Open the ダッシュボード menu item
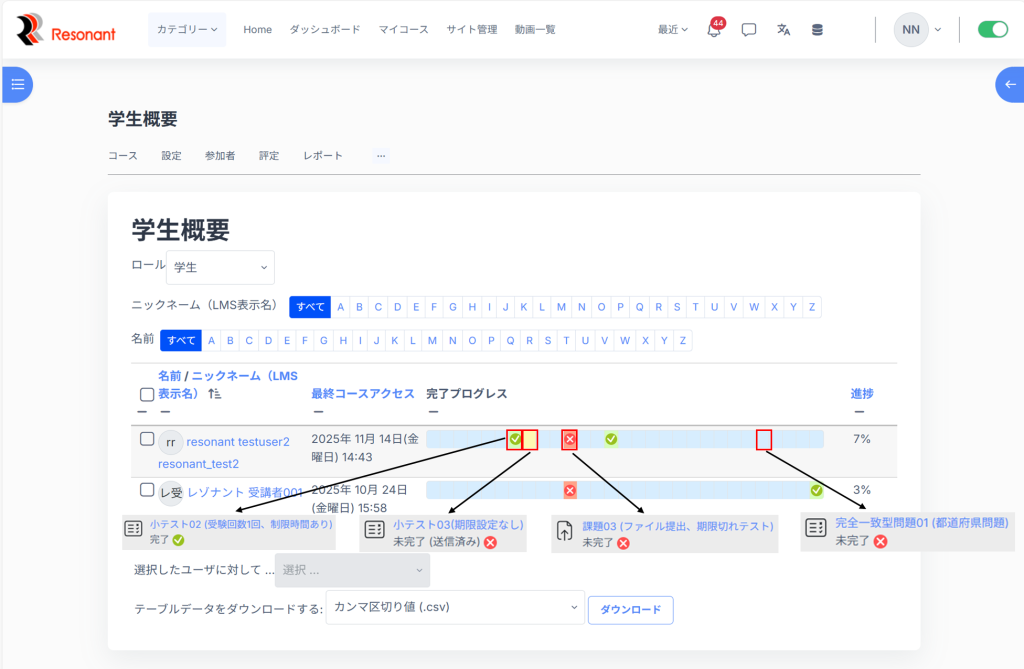The width and height of the screenshot is (1024, 669). pos(325,30)
